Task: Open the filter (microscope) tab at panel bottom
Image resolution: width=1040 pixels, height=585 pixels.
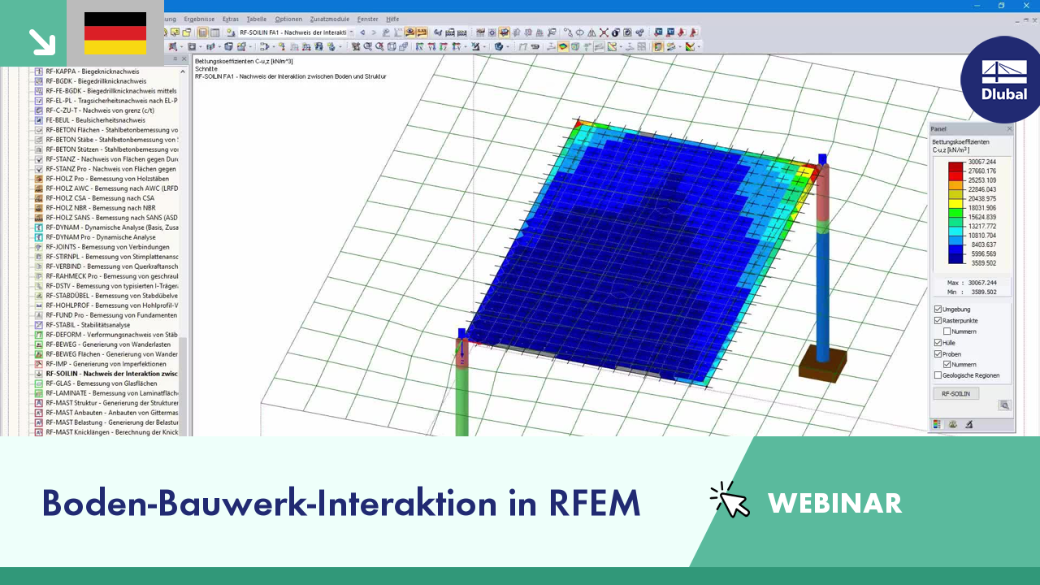Action: [969, 424]
